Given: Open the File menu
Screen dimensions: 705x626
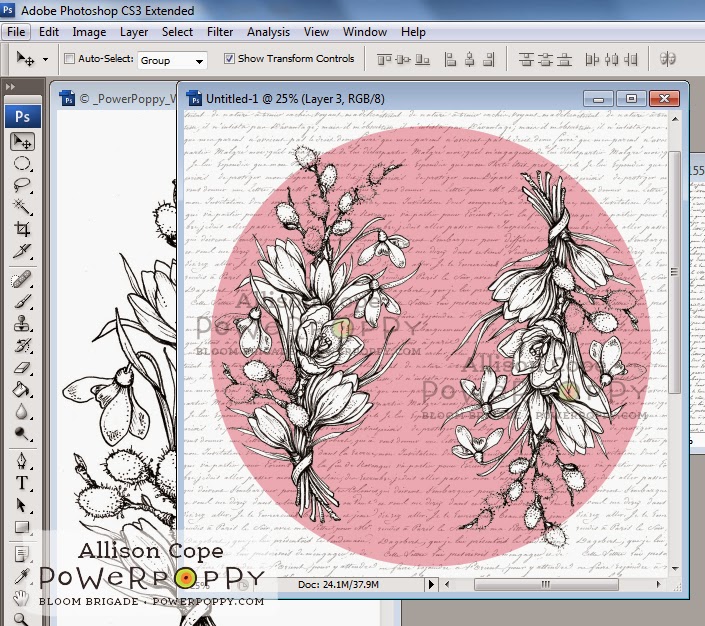Looking at the screenshot, I should tap(16, 32).
